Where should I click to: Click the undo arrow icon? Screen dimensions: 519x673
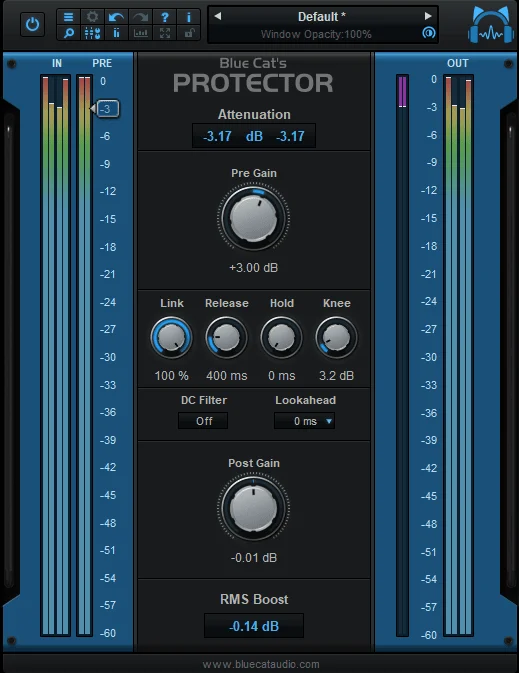tap(116, 17)
